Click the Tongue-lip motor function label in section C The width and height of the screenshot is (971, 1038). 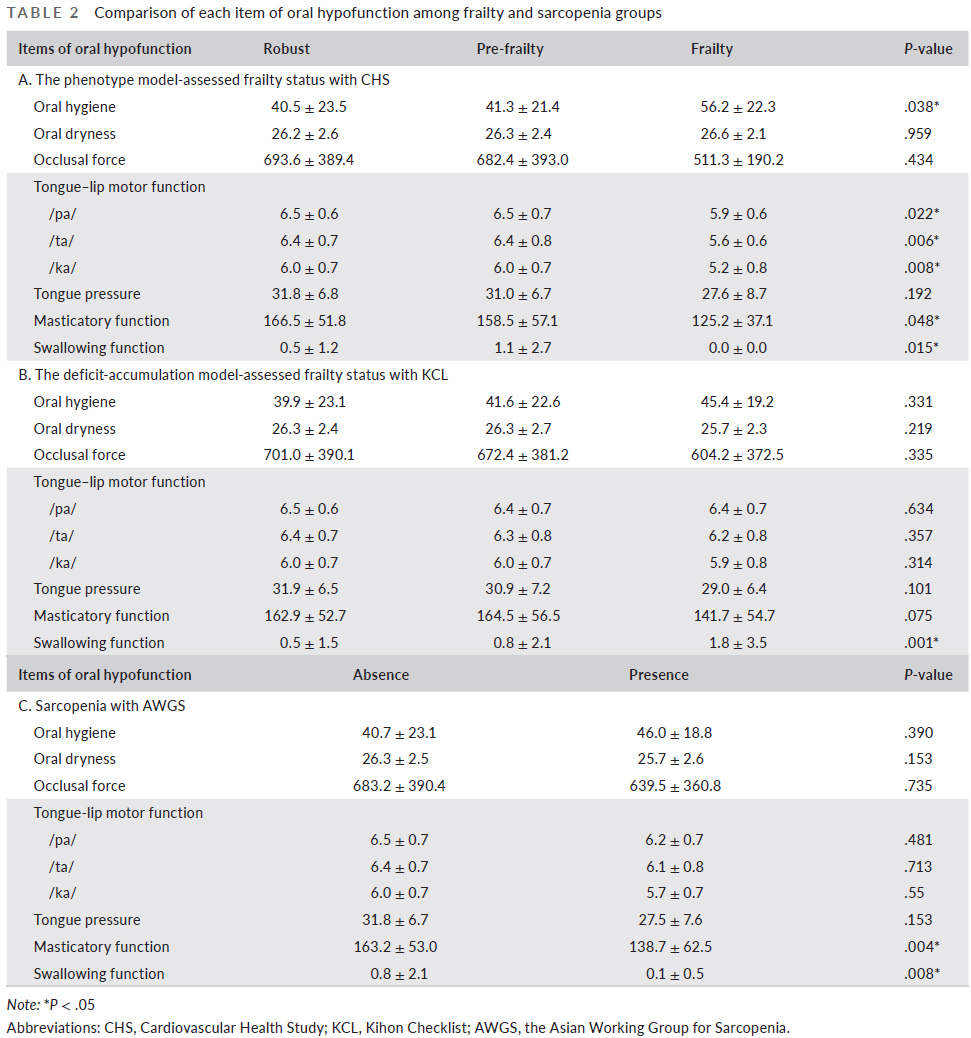[118, 813]
